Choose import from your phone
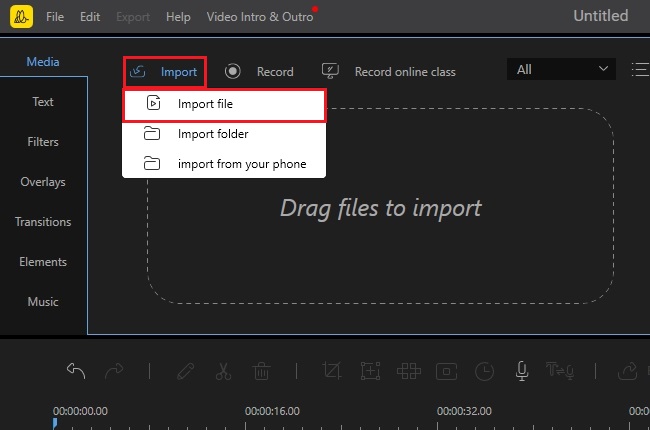The width and height of the screenshot is (650, 430). [224, 164]
